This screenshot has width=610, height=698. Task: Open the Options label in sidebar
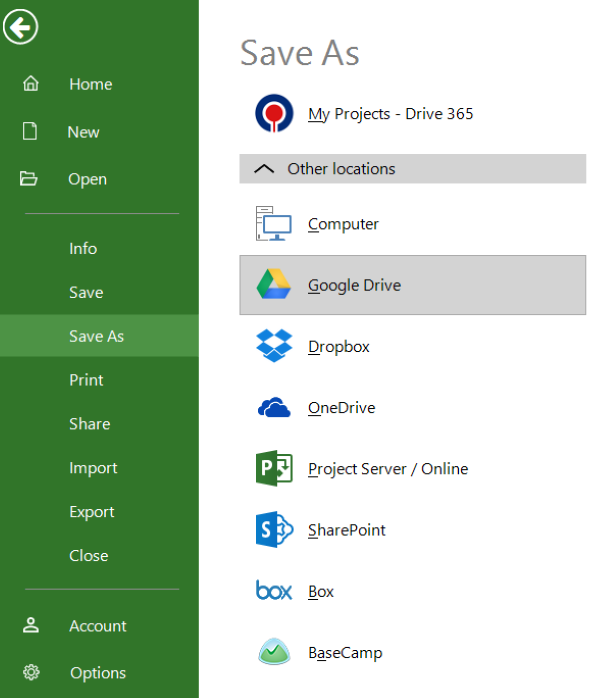coord(98,673)
